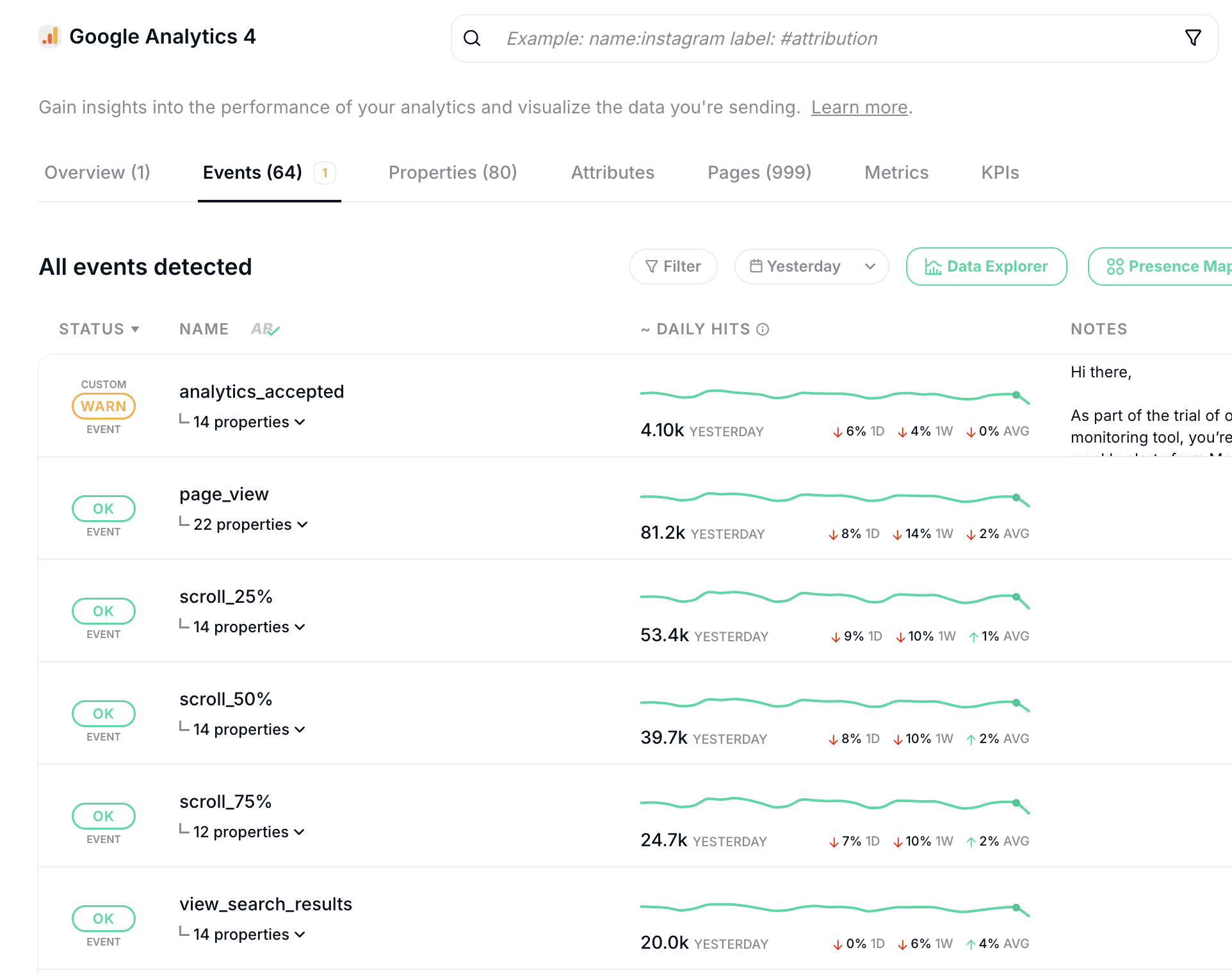
Task: Click the Google Analytics 4 logo icon
Action: coord(50,37)
